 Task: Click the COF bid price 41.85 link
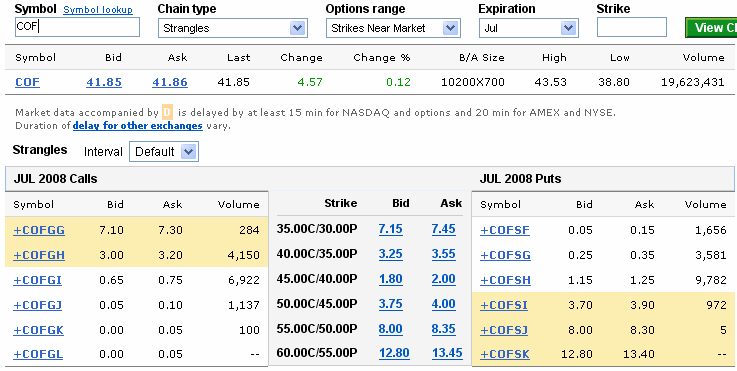[x=104, y=82]
